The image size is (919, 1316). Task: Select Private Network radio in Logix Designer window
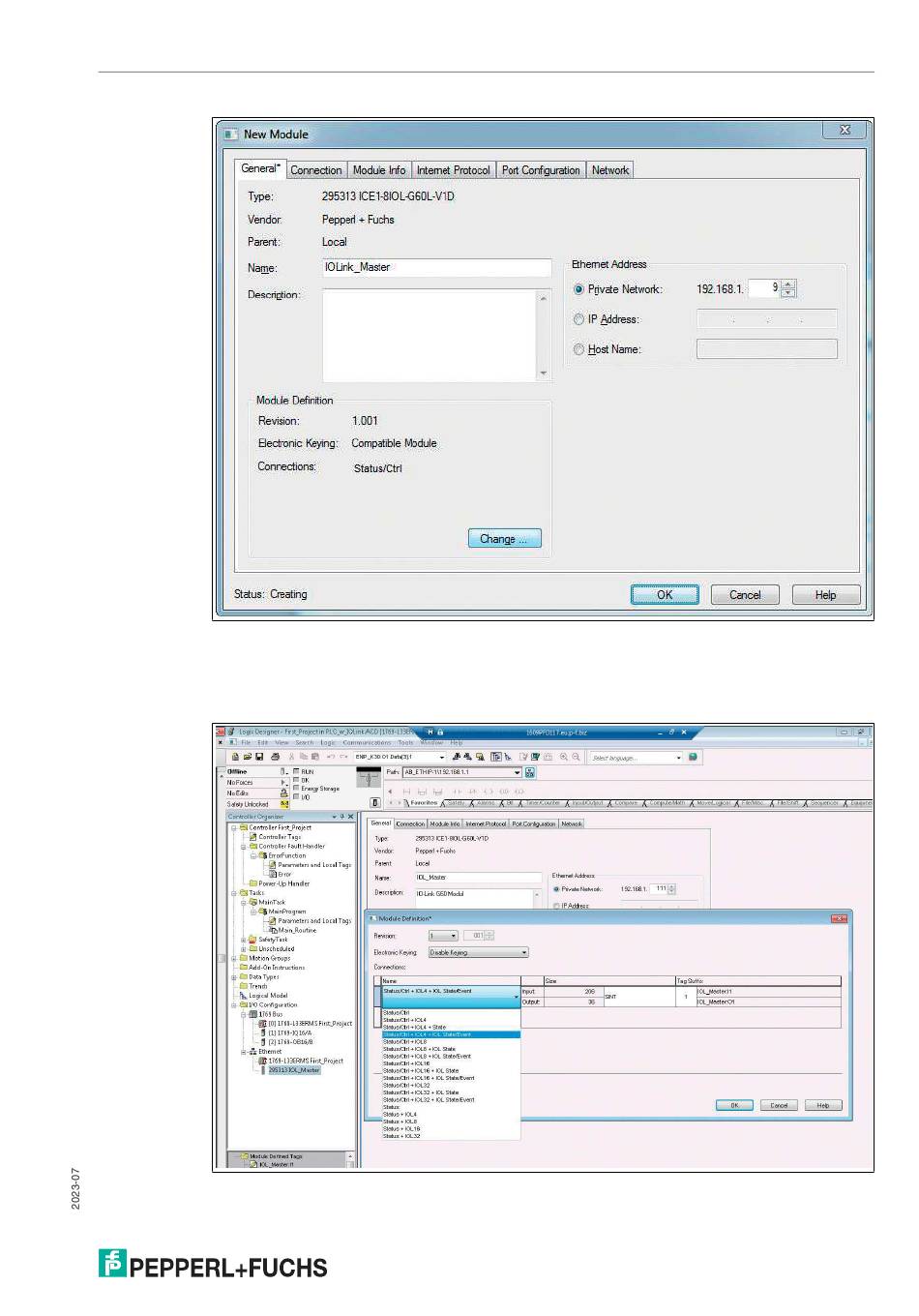[556, 888]
